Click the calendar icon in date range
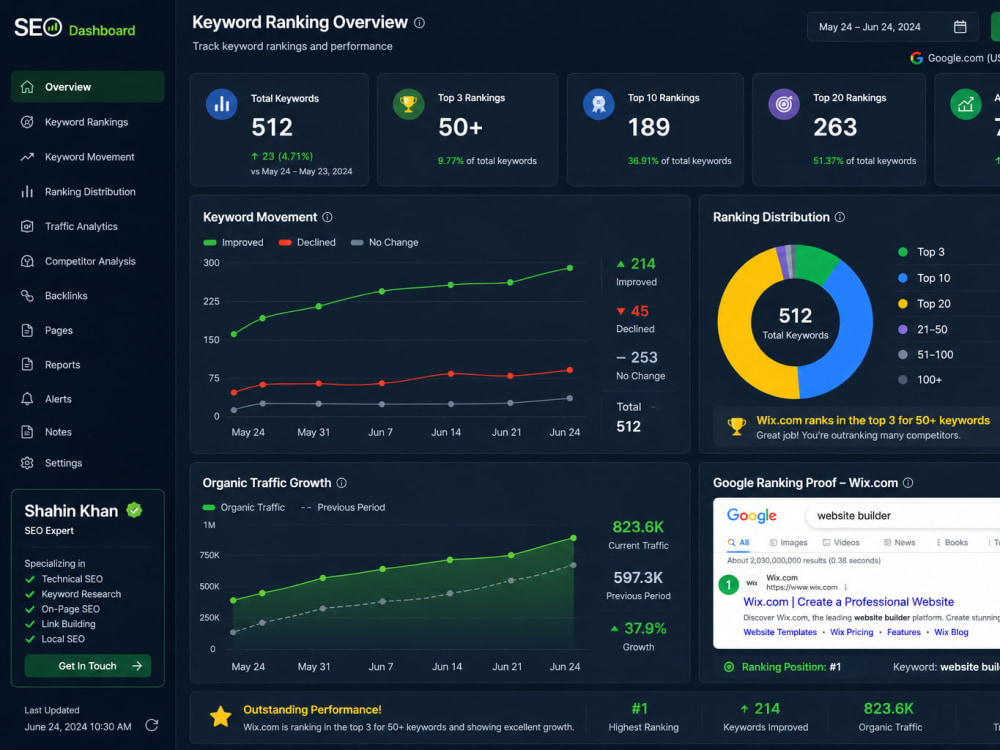This screenshot has width=1000, height=750. pos(960,27)
